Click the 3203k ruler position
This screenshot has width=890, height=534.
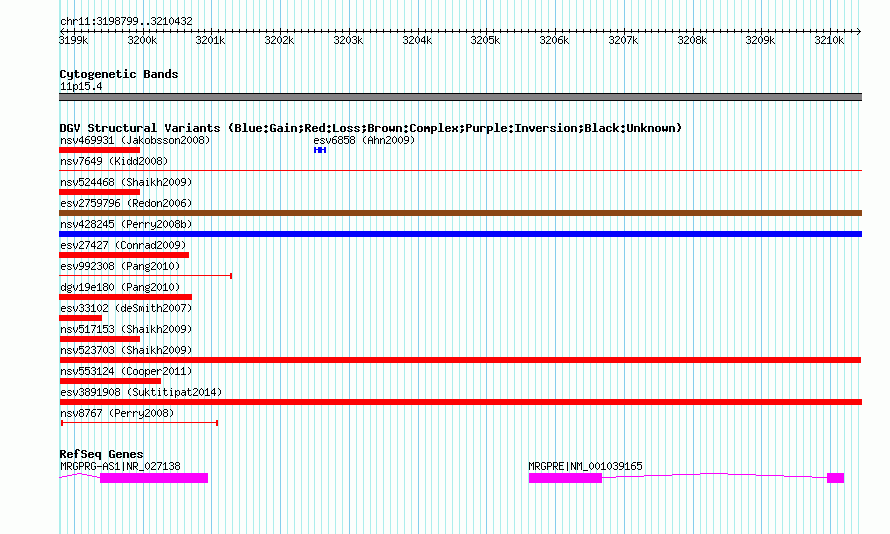[349, 40]
